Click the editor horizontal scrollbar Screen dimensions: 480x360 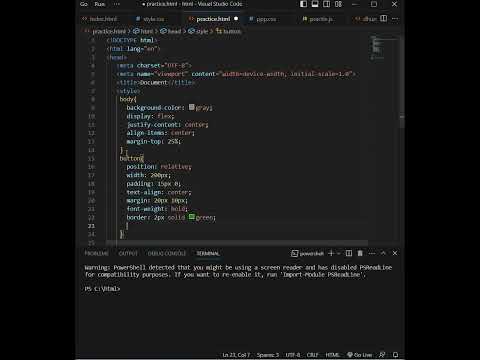click(x=237, y=243)
